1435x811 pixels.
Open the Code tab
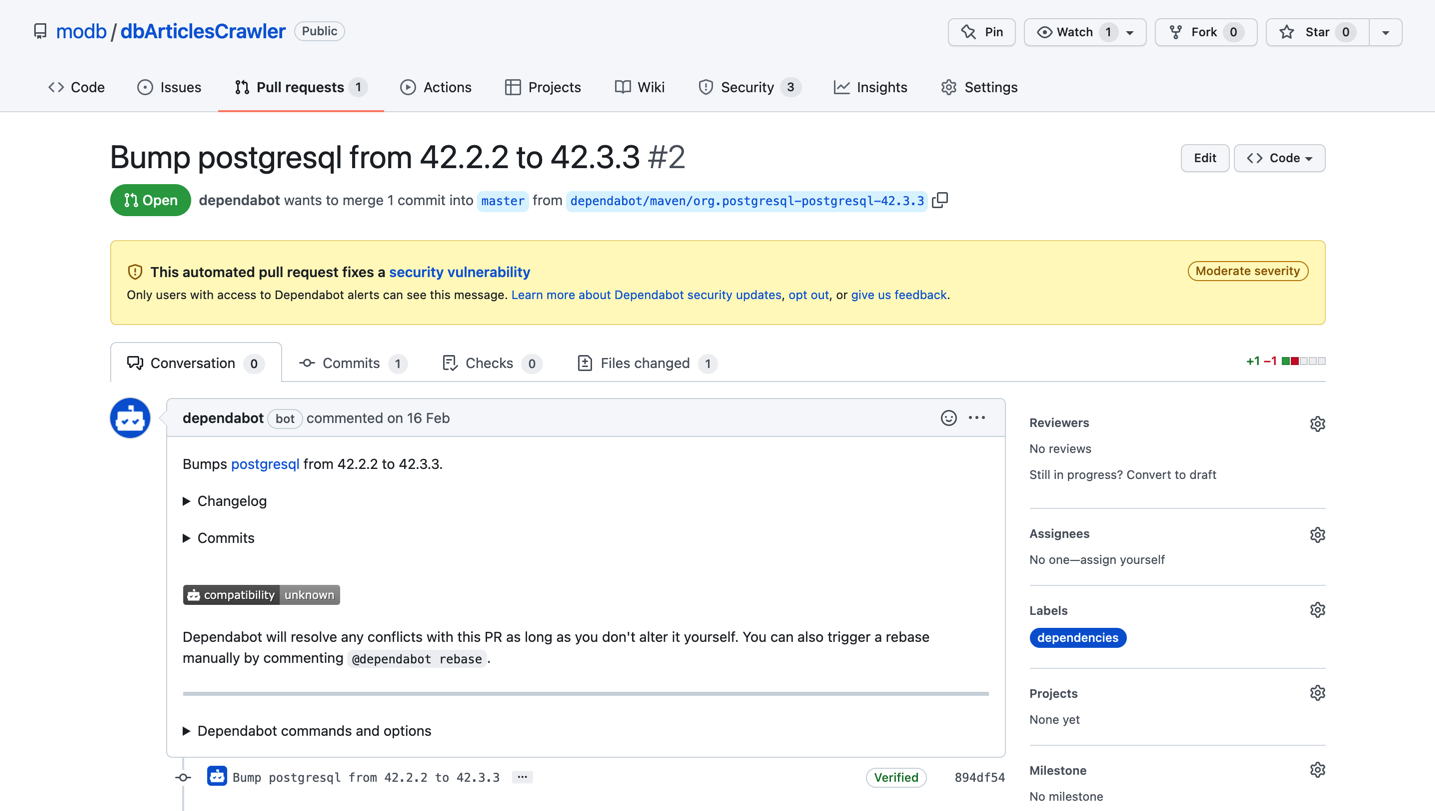pyautogui.click(x=76, y=87)
